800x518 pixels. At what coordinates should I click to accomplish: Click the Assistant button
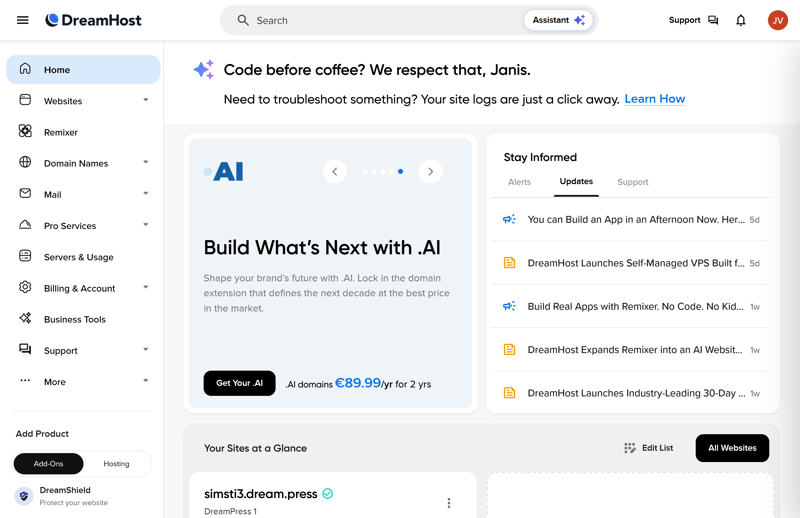[x=558, y=20]
